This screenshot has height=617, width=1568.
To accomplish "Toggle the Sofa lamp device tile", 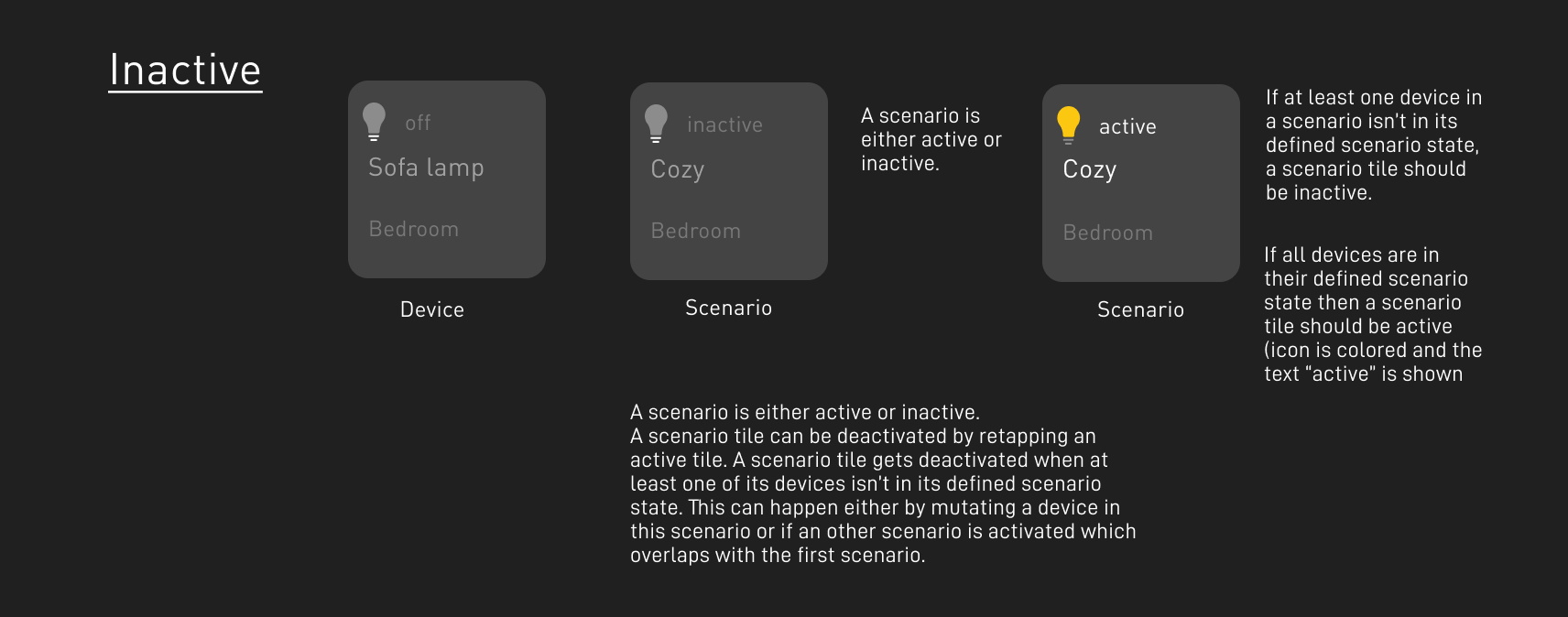I will click(447, 179).
